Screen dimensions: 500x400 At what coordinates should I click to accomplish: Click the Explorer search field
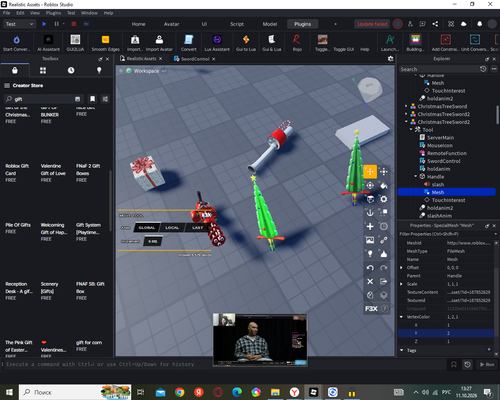click(439, 69)
